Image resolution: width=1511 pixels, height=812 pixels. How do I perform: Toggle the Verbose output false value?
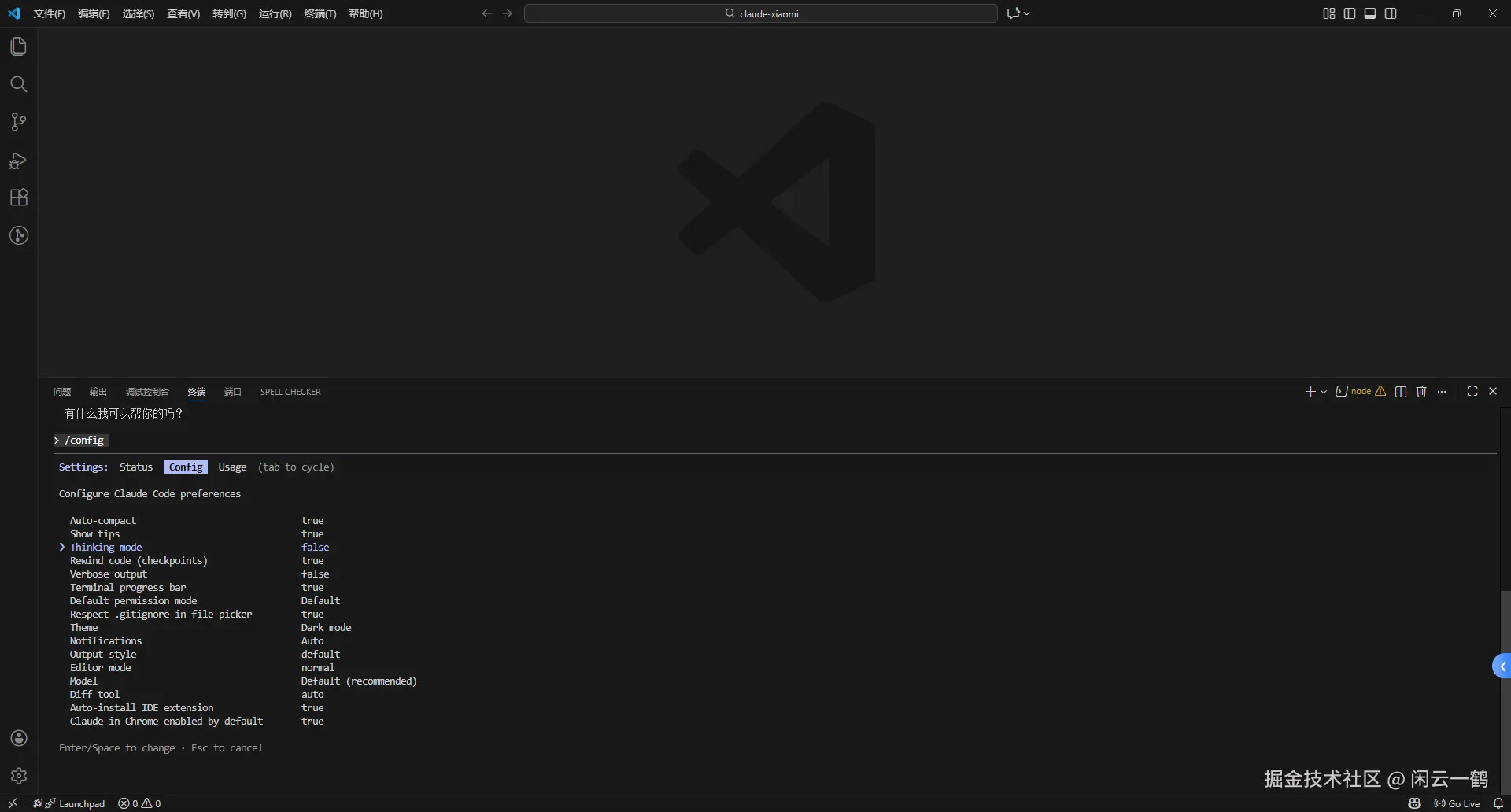316,574
